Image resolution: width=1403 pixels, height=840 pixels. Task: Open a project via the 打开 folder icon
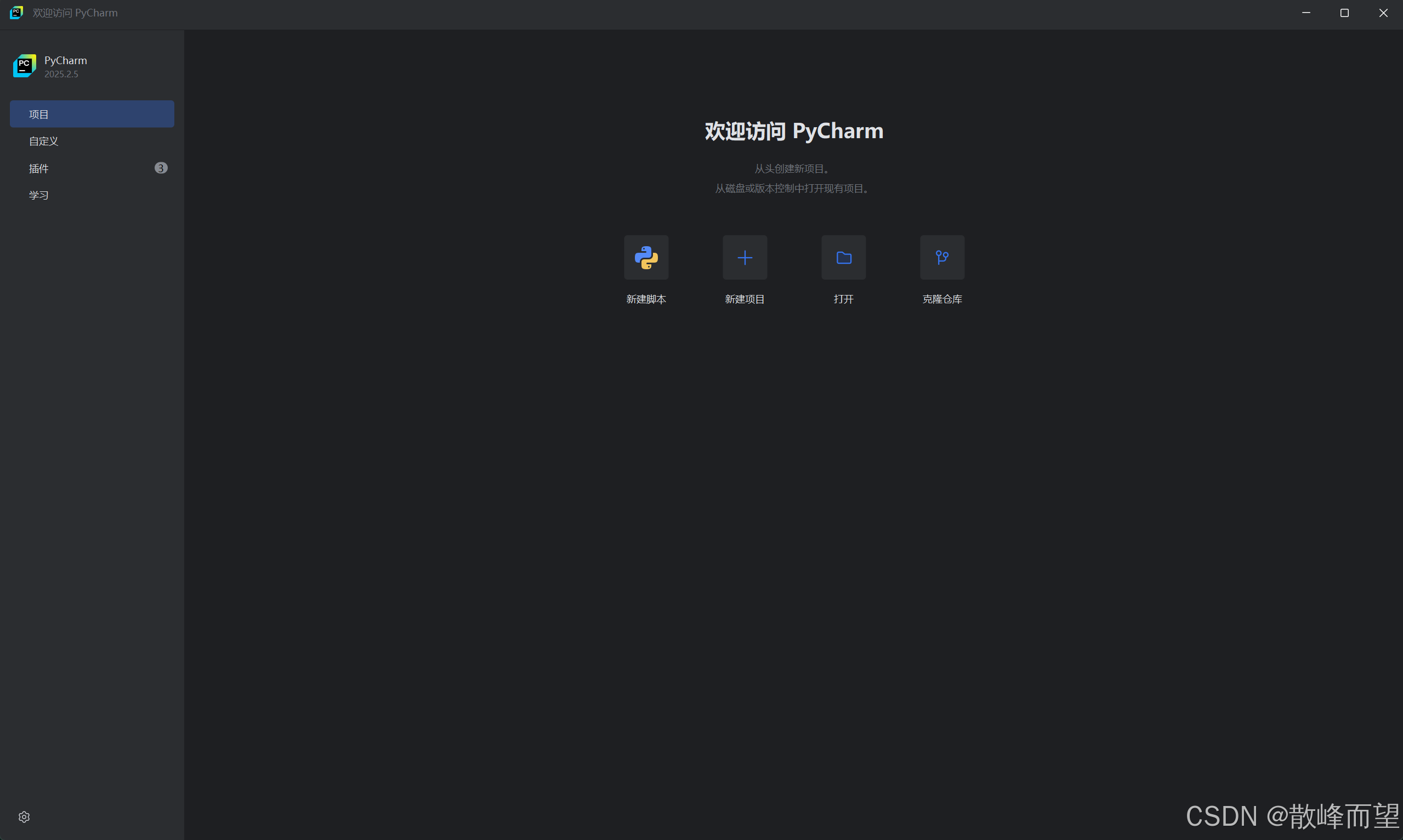[843, 258]
